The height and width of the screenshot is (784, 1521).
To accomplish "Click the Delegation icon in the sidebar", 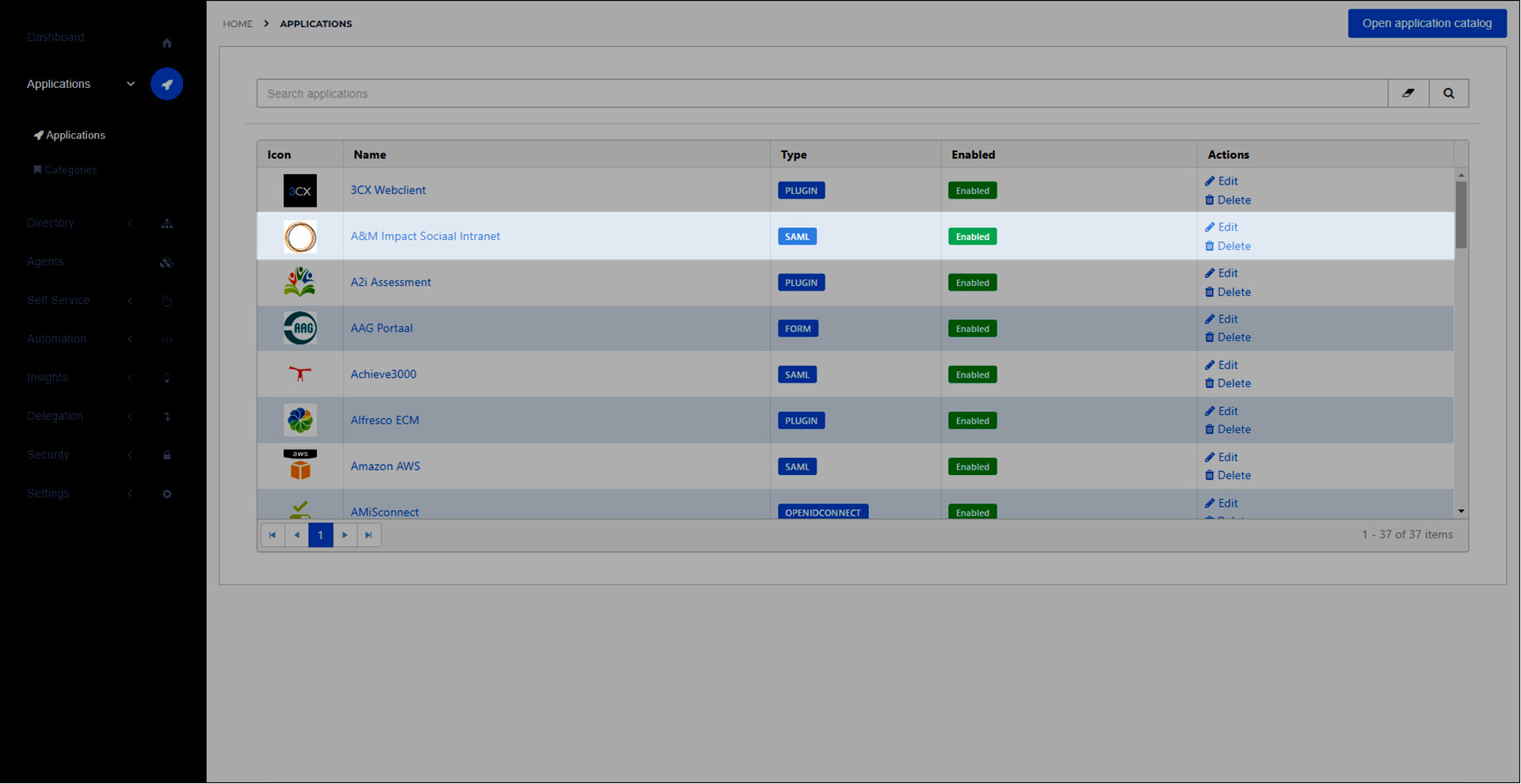I will click(x=166, y=417).
